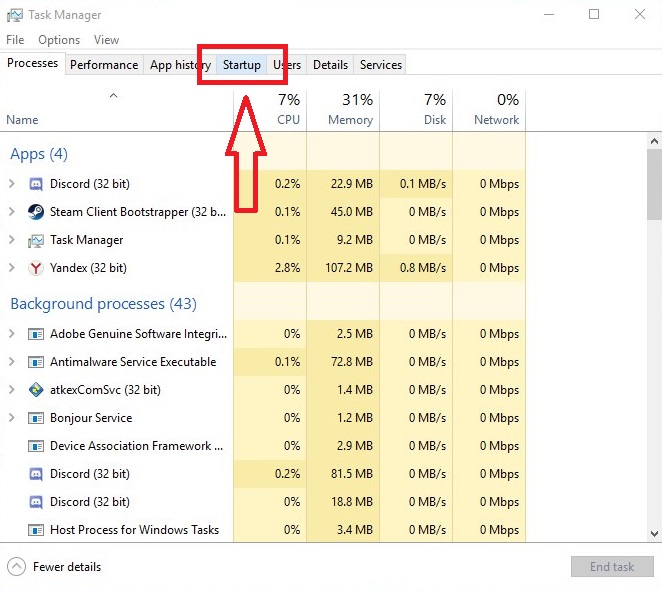
Task: Expand the Bonjour Service entry
Action: 12,418
